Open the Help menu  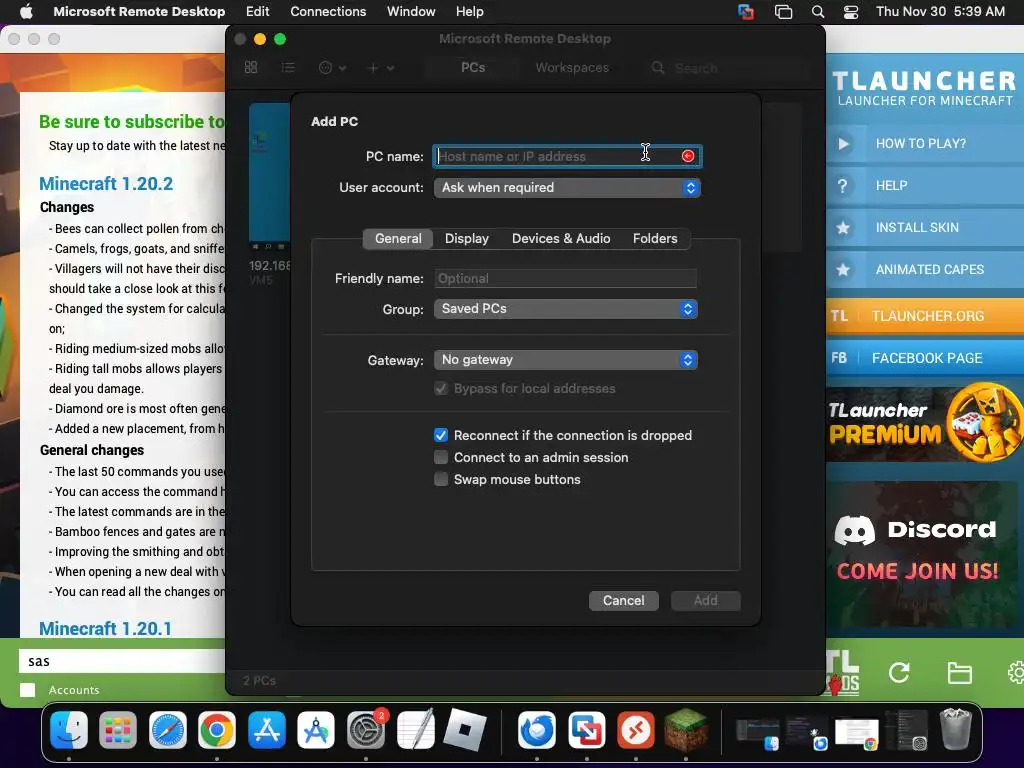click(470, 11)
